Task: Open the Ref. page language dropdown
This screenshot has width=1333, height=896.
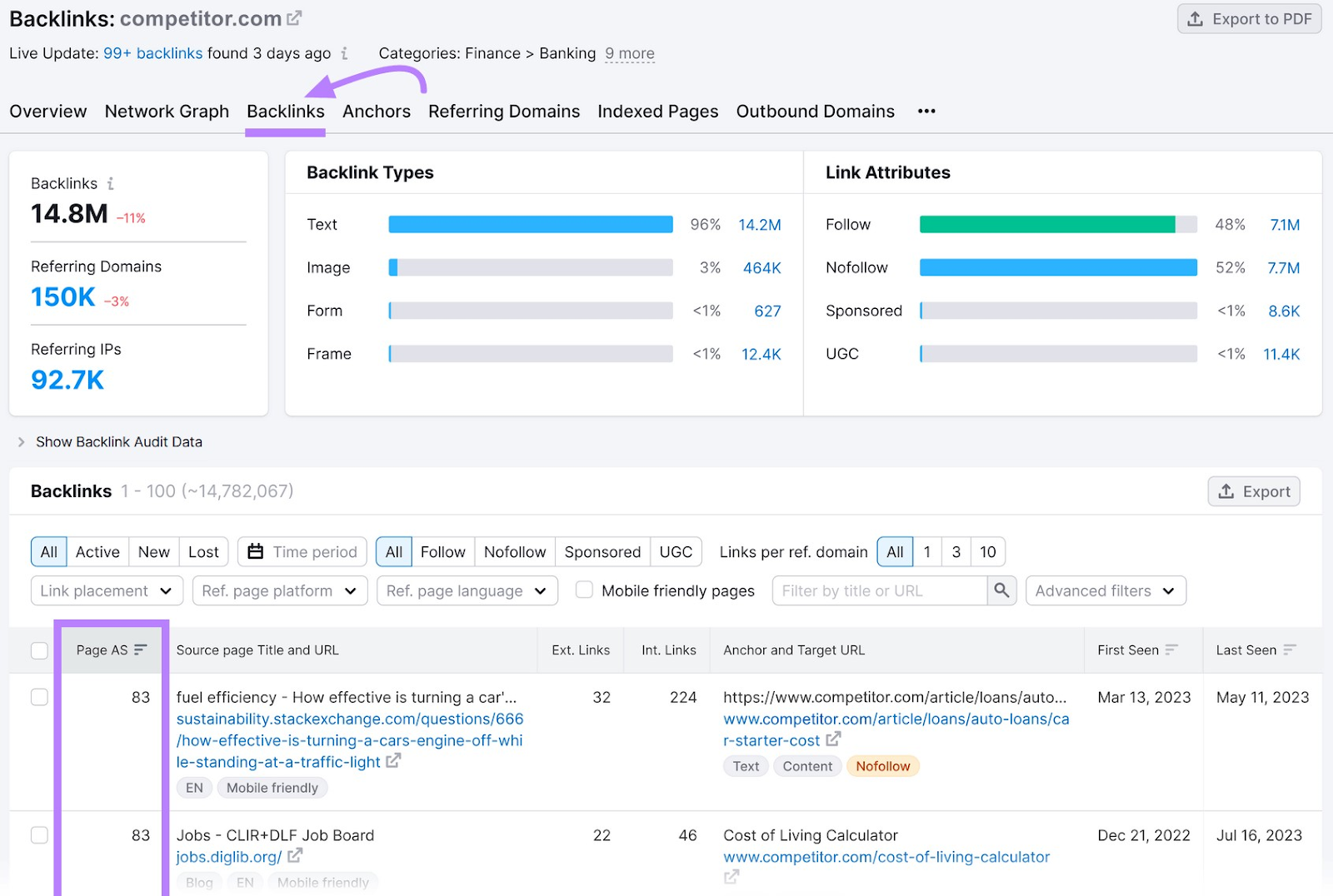Action: pyautogui.click(x=467, y=590)
